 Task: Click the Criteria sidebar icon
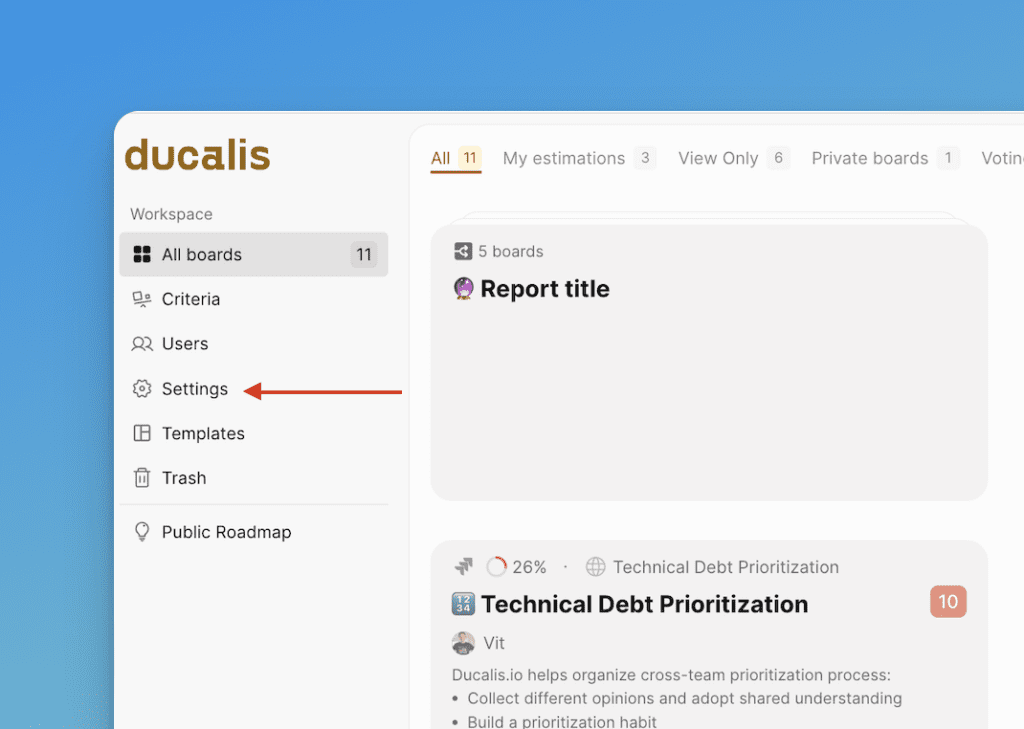coord(142,299)
